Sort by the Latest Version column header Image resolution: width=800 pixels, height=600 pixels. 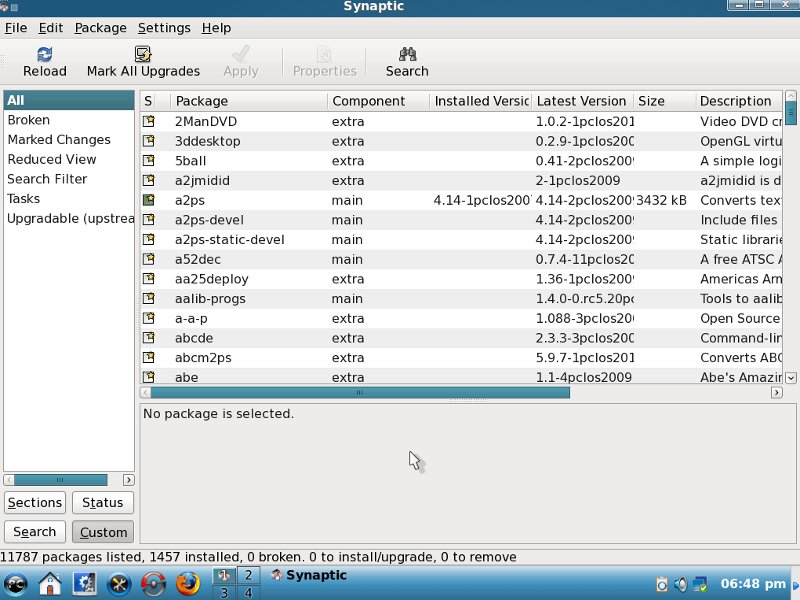pyautogui.click(x=581, y=101)
